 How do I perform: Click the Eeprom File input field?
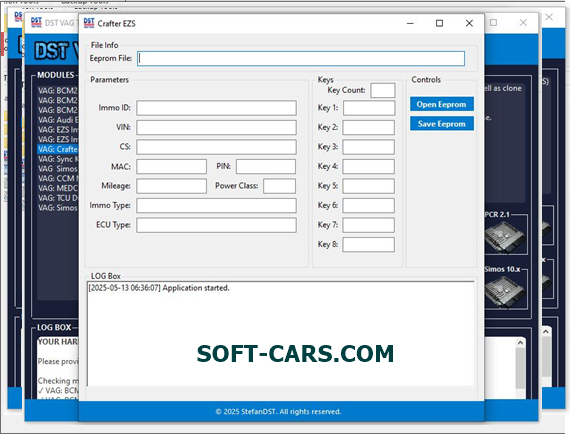pyautogui.click(x=301, y=59)
